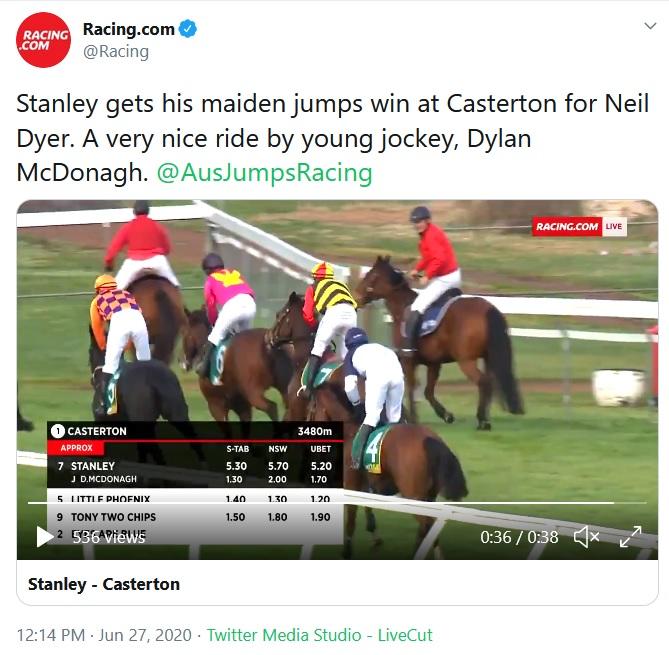Seek using the video progress bar
This screenshot has width=669, height=655.
(x=337, y=503)
